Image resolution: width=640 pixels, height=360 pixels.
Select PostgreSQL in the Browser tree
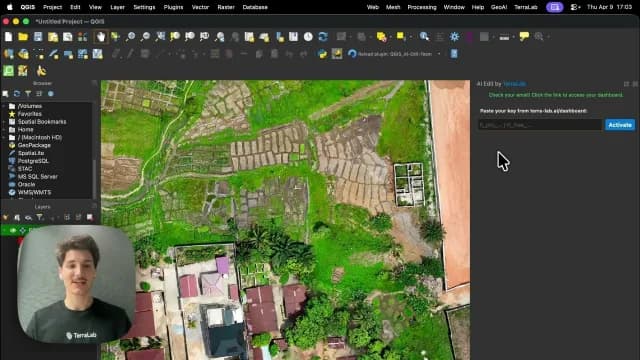click(x=33, y=161)
